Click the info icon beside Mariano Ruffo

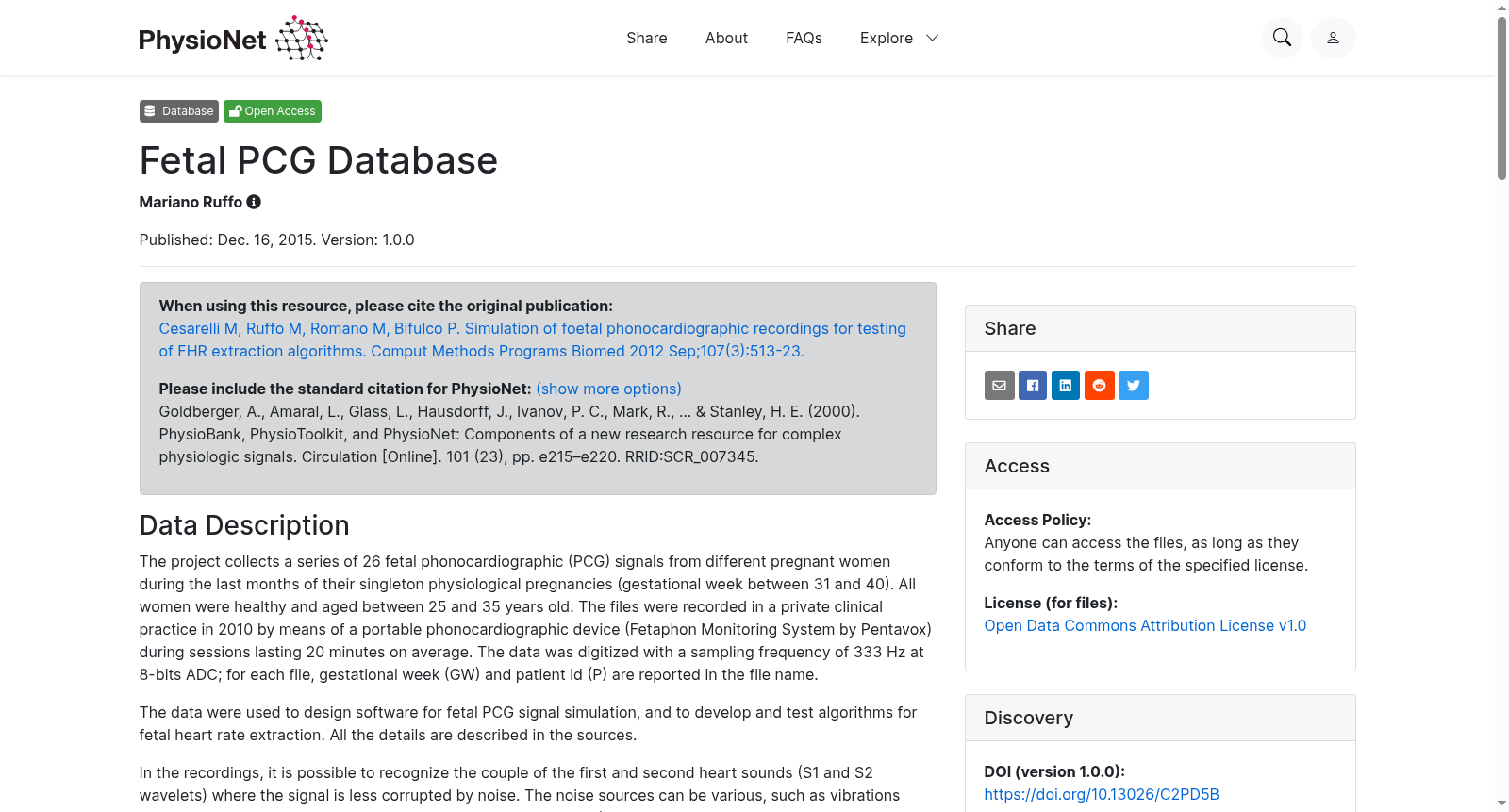pyautogui.click(x=254, y=202)
